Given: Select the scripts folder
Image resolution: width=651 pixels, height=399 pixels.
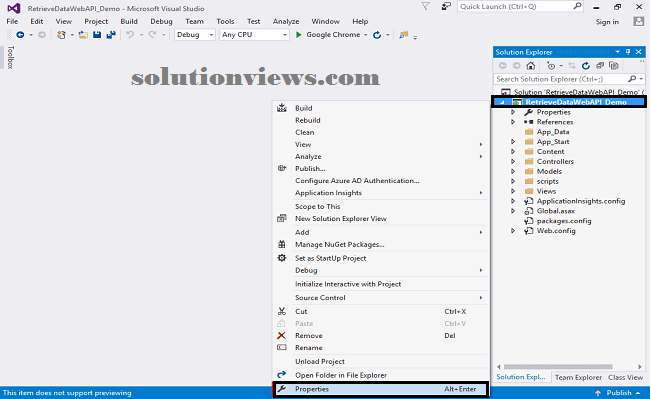Looking at the screenshot, I should coord(547,181).
